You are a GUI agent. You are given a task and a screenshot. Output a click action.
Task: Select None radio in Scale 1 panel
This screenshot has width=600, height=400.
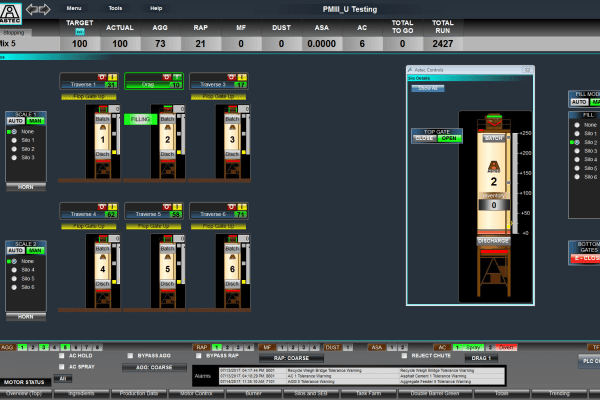click(14, 131)
